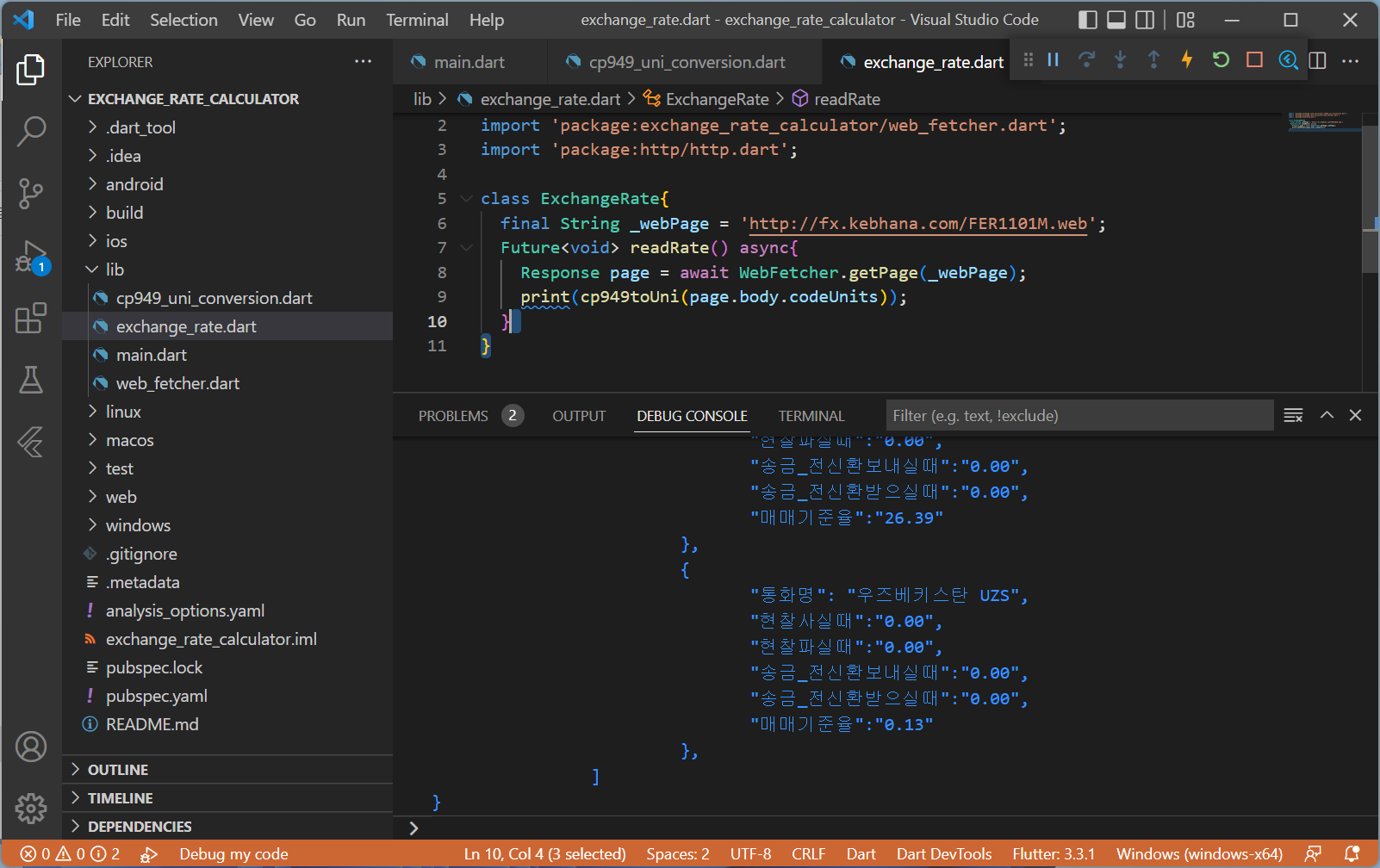Open the Widget Inspector from debug toolbar
This screenshot has height=868, width=1380.
(x=1288, y=59)
